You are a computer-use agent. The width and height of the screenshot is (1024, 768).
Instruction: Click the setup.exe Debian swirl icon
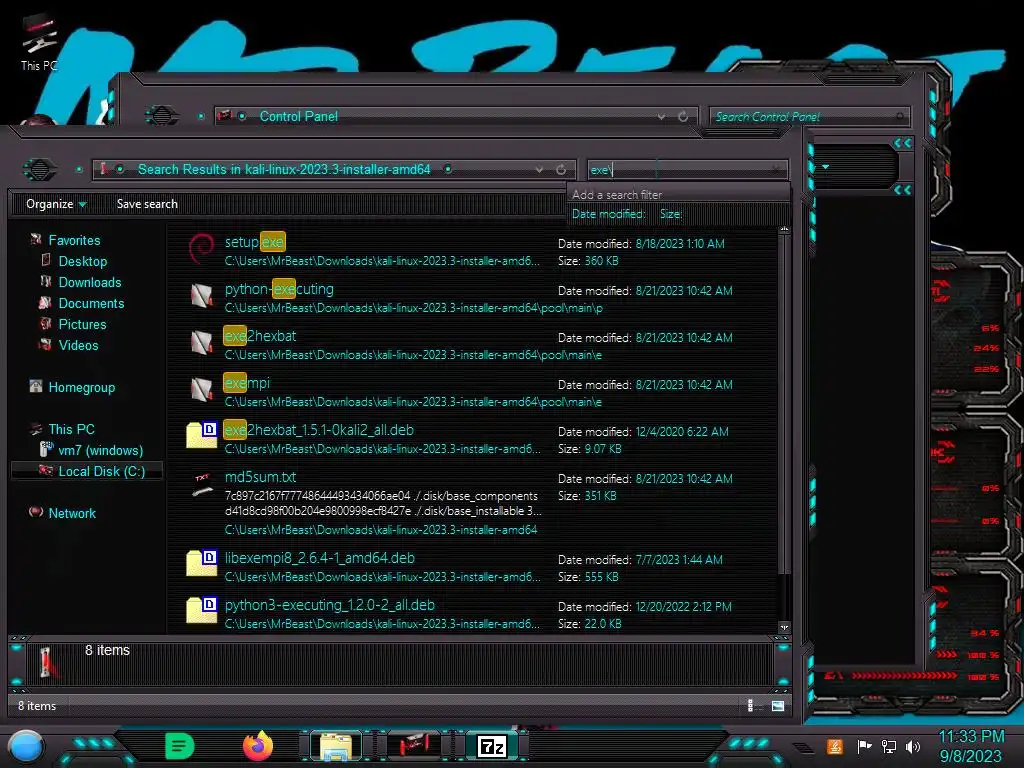pos(201,248)
